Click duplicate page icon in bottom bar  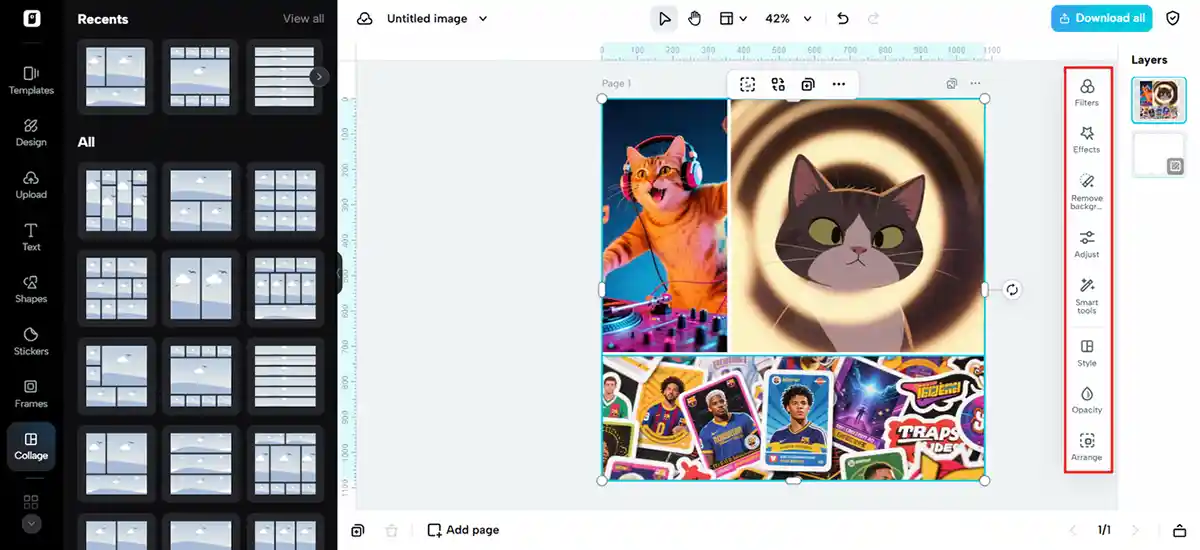tap(358, 530)
